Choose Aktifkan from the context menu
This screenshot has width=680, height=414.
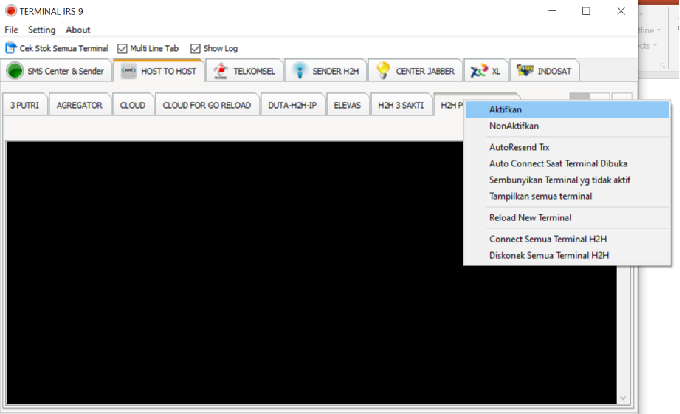click(x=506, y=109)
